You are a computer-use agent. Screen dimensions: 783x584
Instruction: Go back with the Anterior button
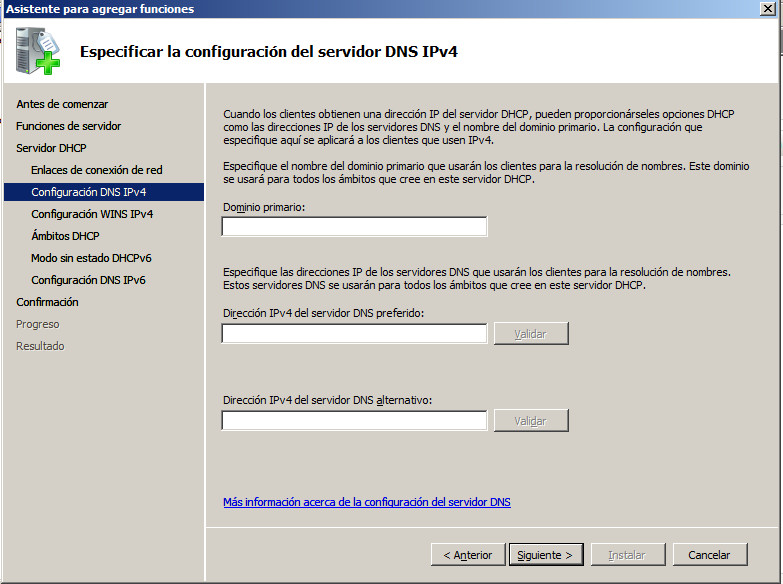pos(468,555)
